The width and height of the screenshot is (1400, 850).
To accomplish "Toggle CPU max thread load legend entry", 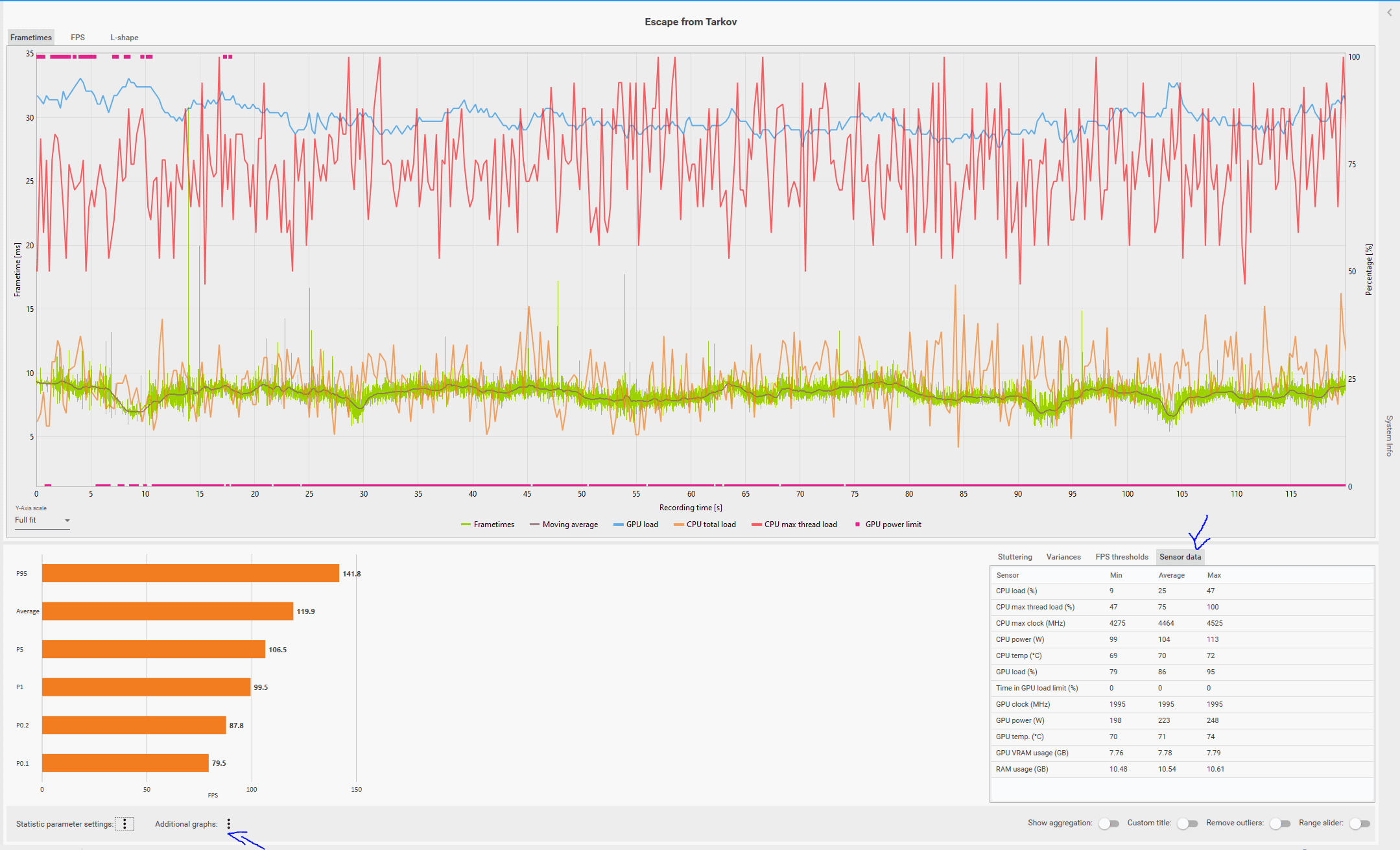I will coord(794,525).
